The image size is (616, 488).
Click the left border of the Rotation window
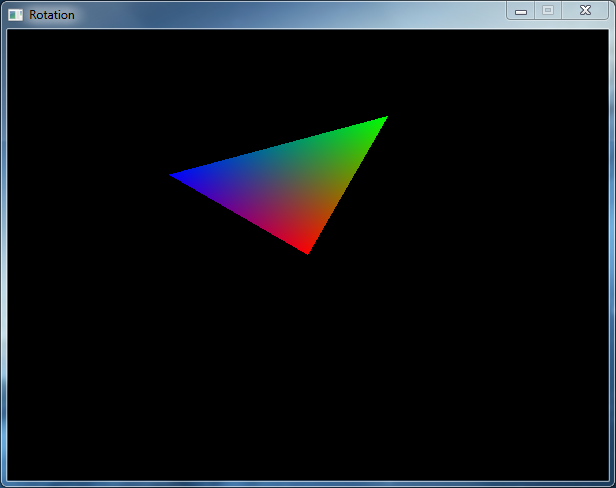point(3,250)
